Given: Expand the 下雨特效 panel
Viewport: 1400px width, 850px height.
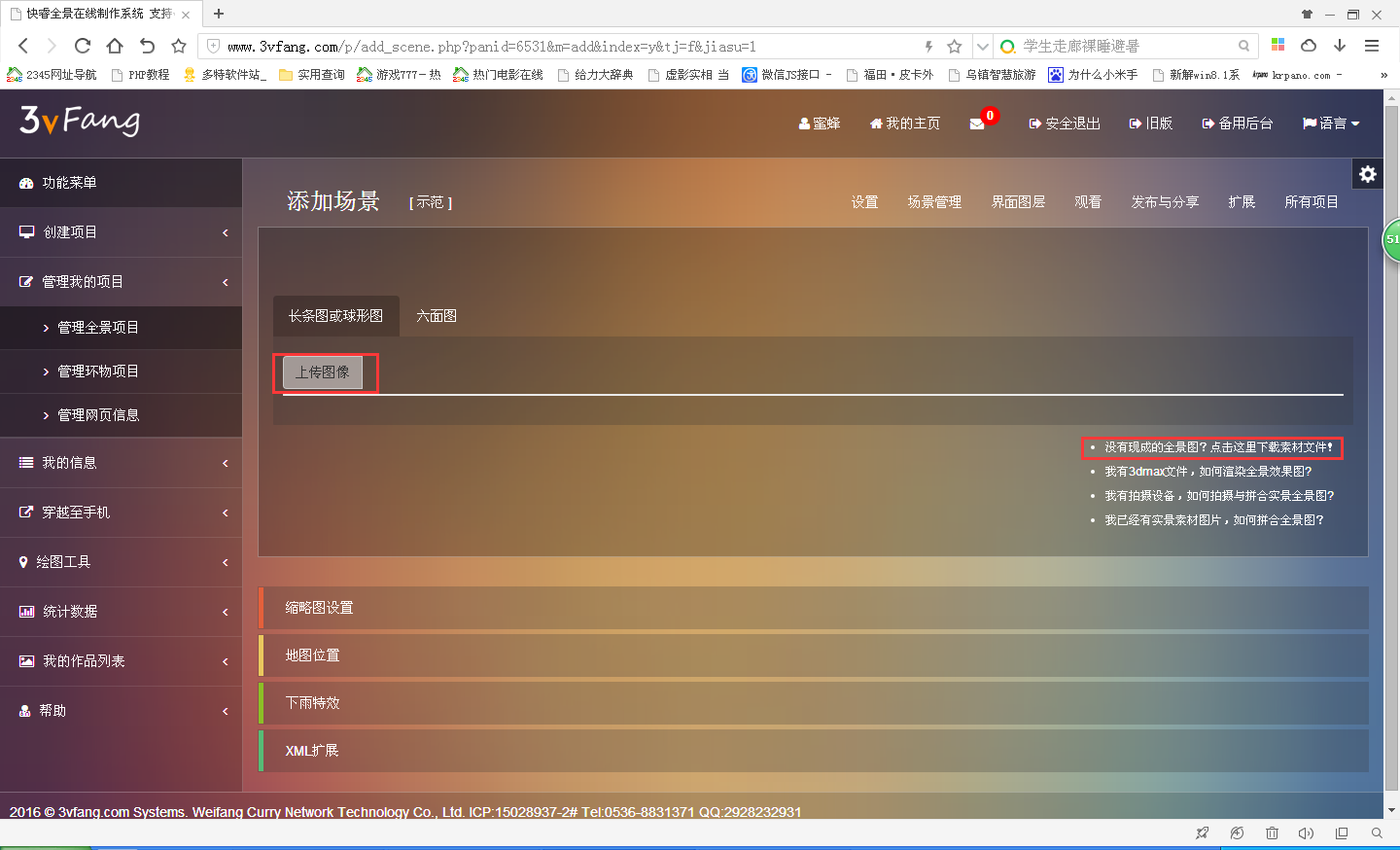Looking at the screenshot, I should click(x=813, y=703).
